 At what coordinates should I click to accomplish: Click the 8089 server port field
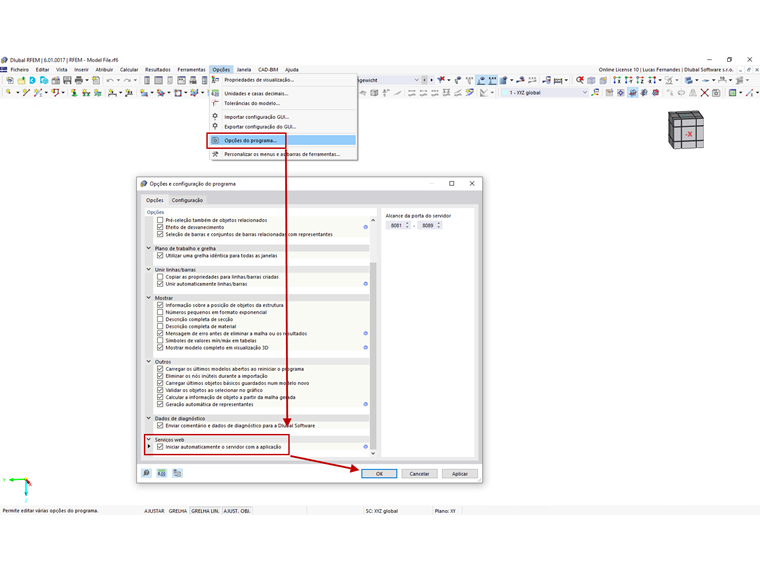point(427,225)
